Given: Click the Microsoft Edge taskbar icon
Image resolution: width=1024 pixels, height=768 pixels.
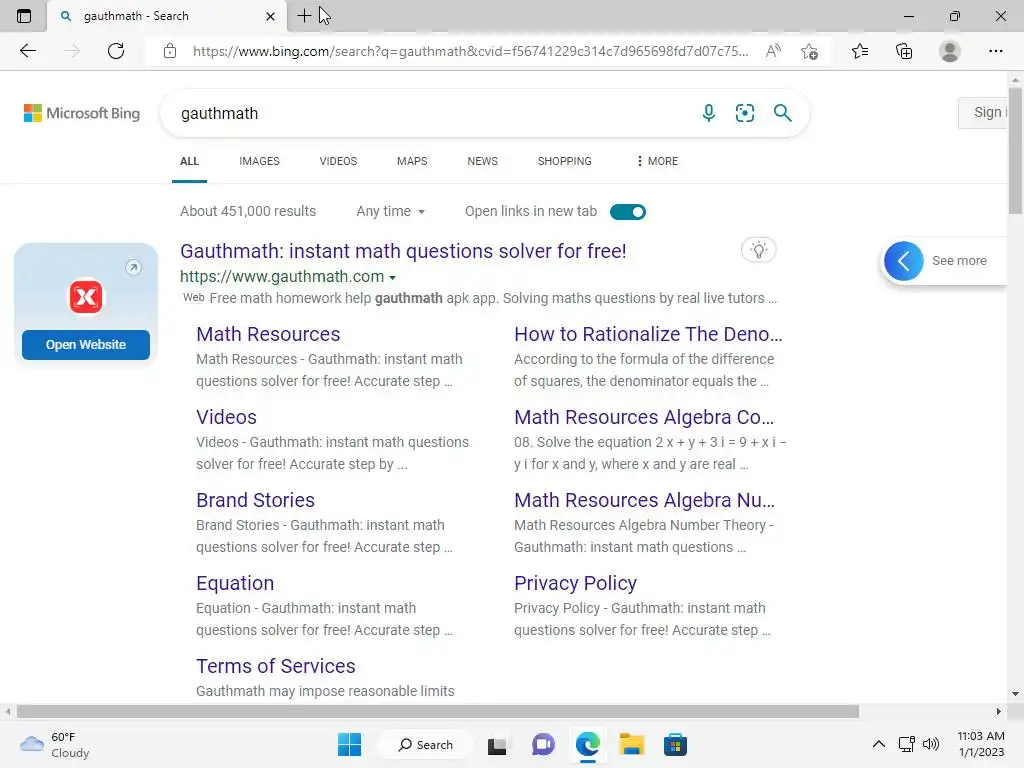Looking at the screenshot, I should 588,744.
